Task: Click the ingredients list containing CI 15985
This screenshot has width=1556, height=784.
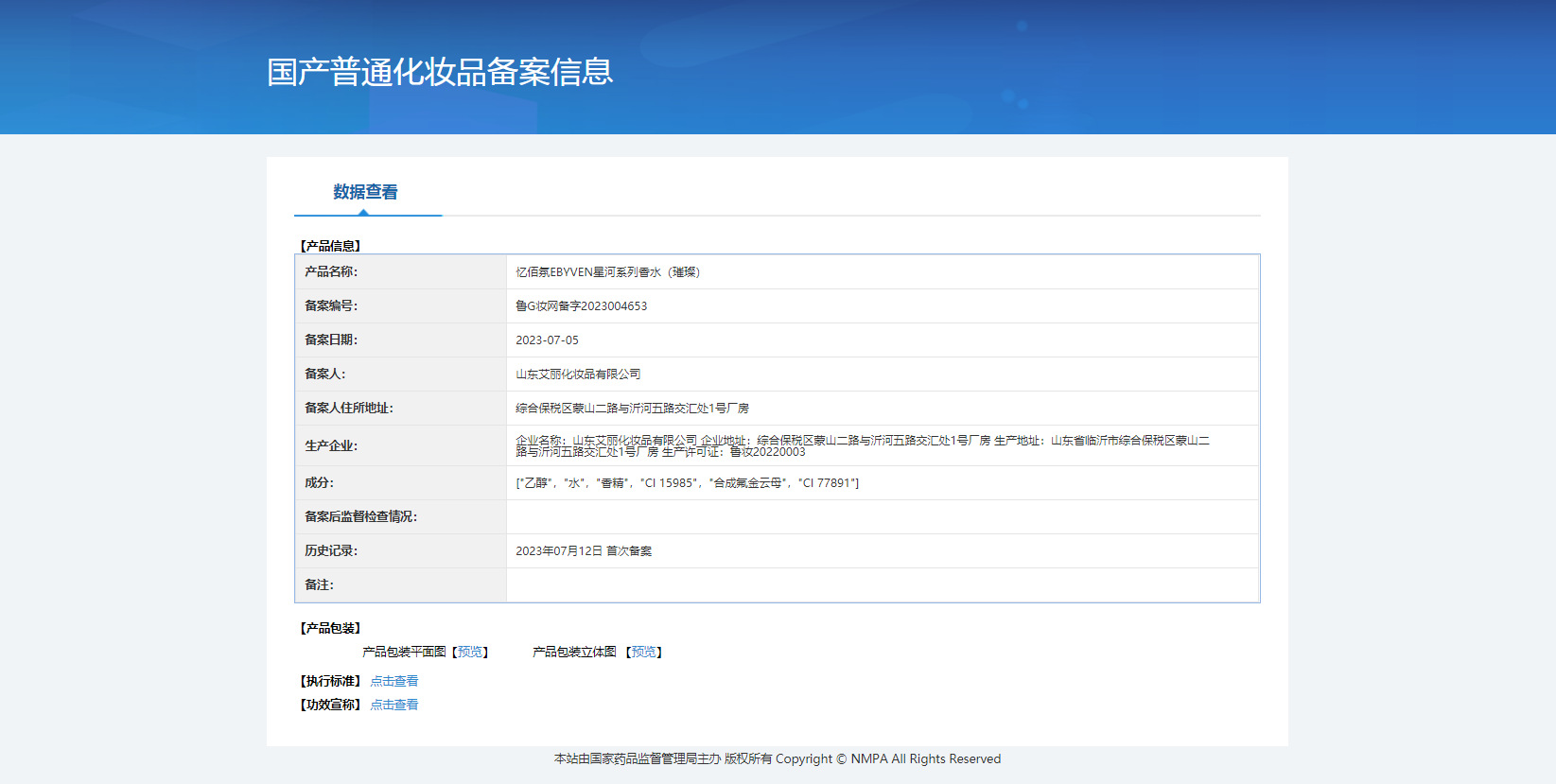Action: (x=687, y=483)
